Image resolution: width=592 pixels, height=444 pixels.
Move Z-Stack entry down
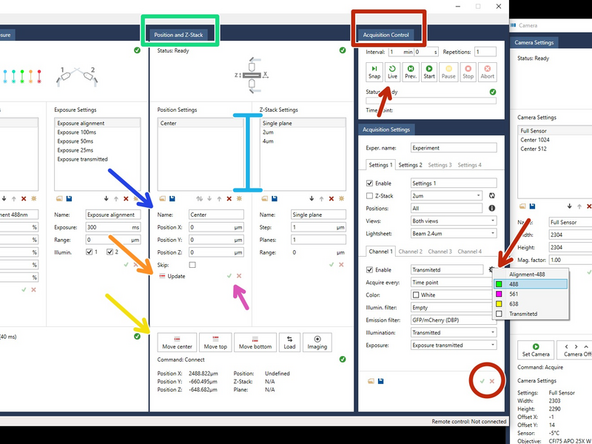311,199
